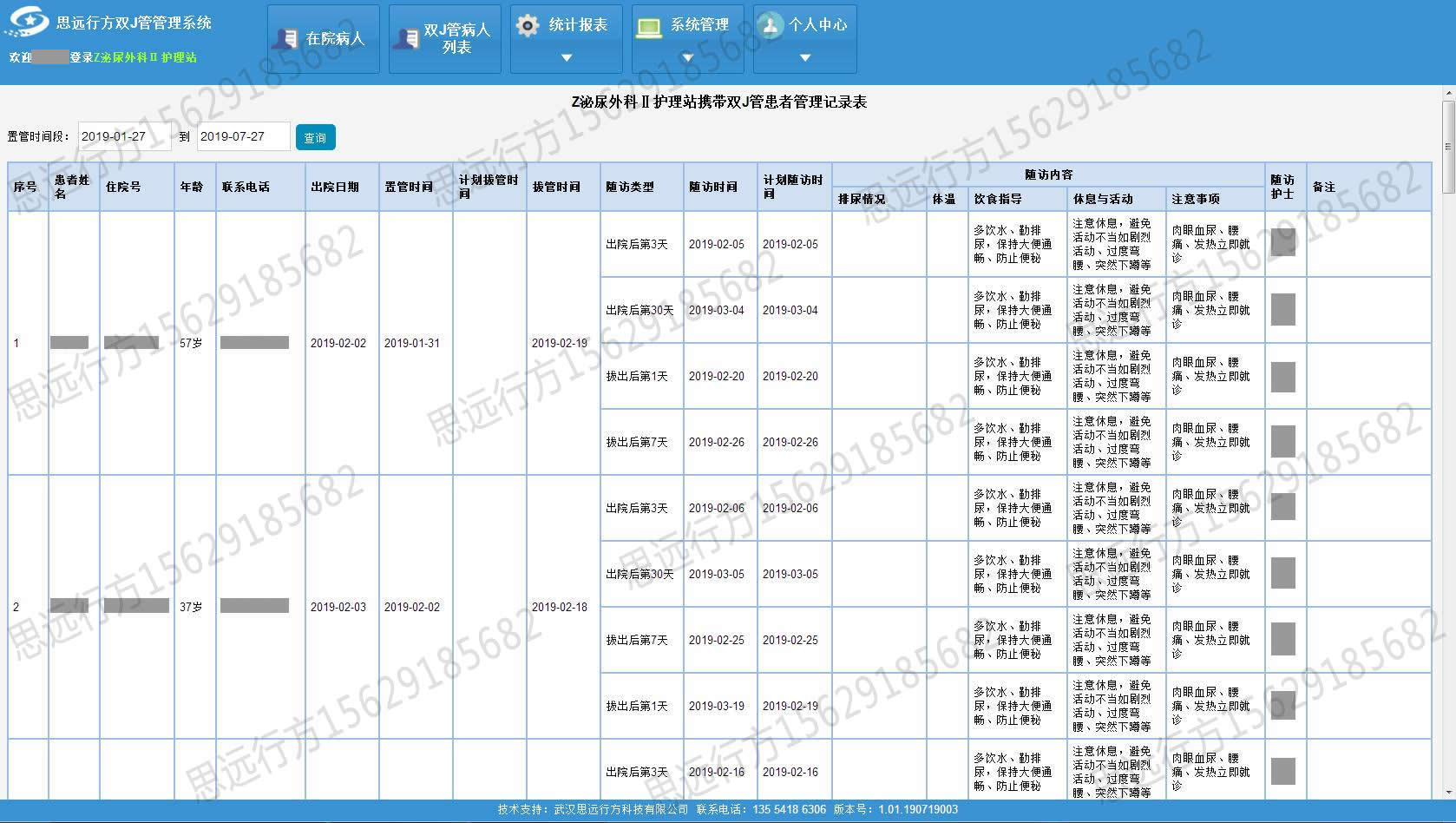The height and width of the screenshot is (823, 1456).
Task: Click the 个人中心 user icon
Action: click(x=770, y=25)
